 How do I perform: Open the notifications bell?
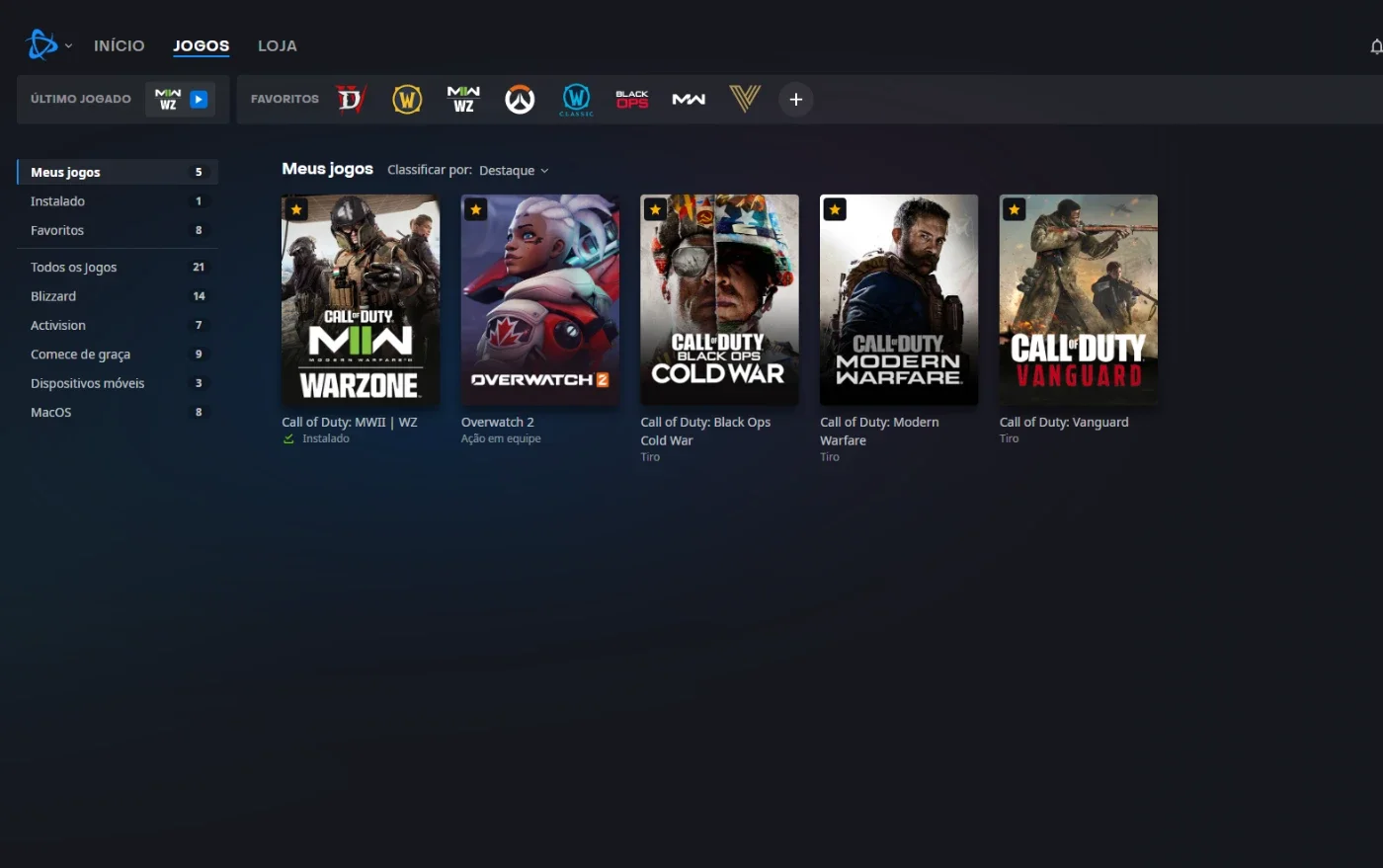(1375, 46)
